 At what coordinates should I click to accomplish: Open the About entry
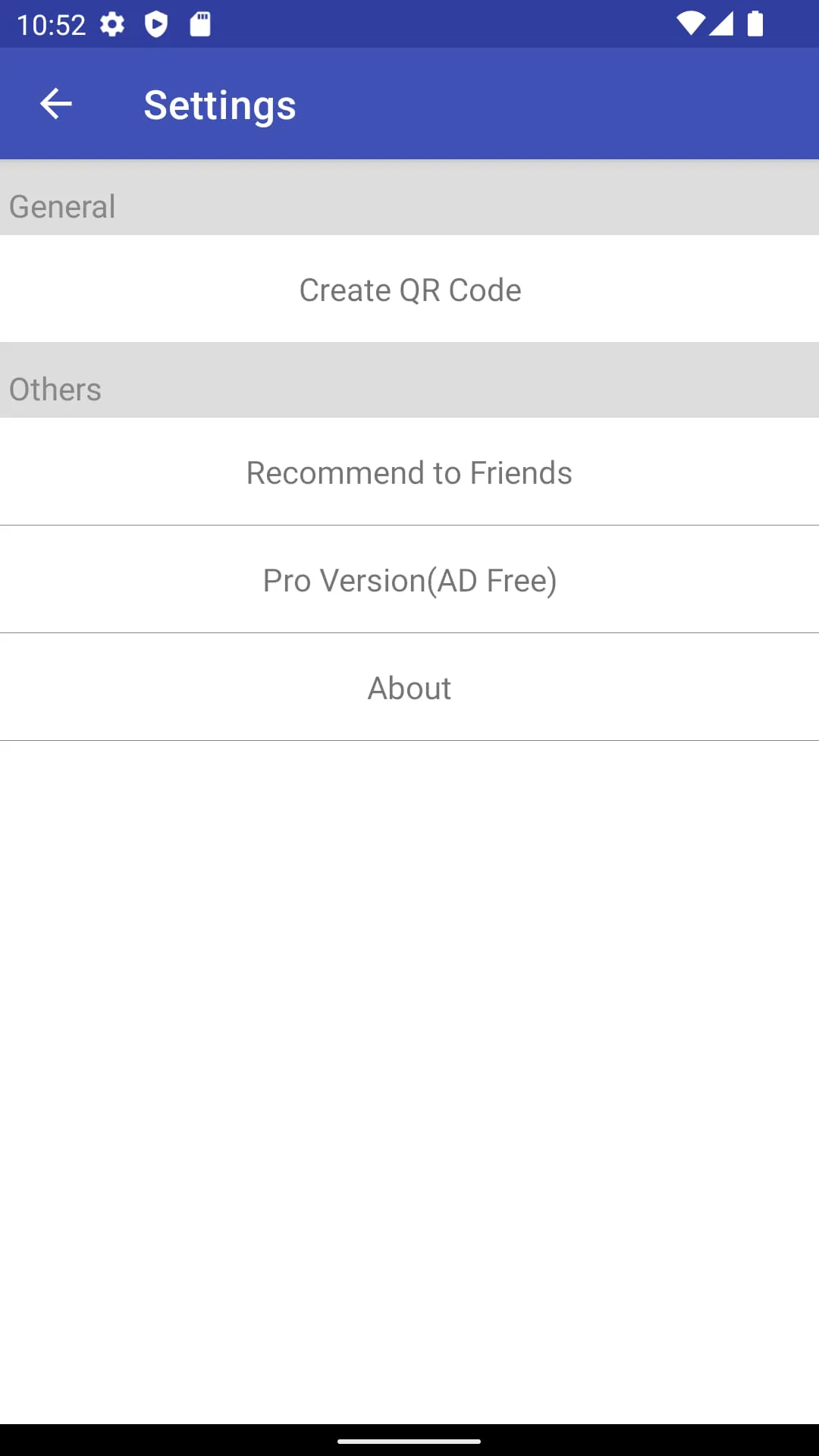pyautogui.click(x=409, y=688)
